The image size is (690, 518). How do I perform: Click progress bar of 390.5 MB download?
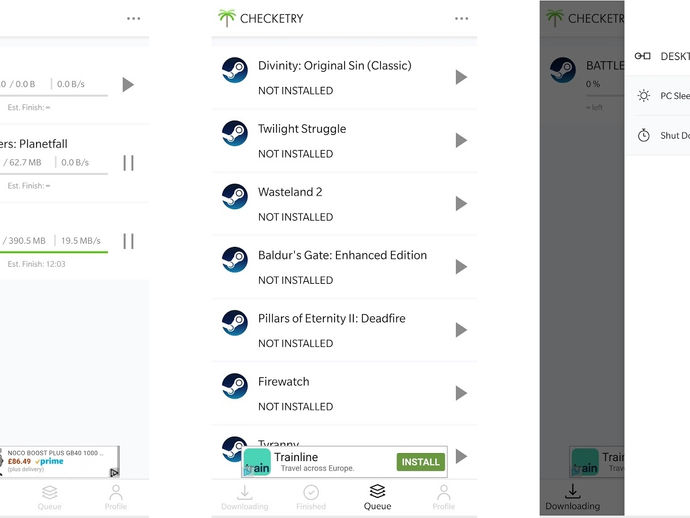[x=54, y=252]
